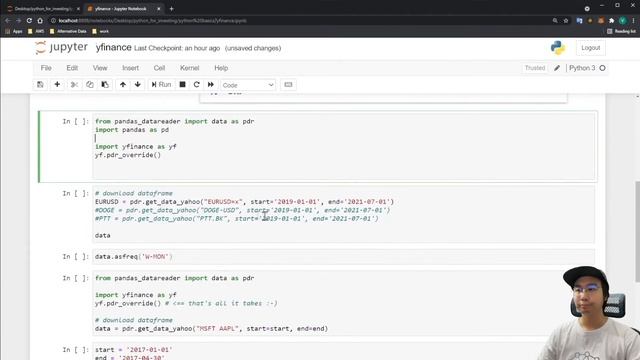Go back in the browser
The width and height of the screenshot is (640, 360).
pos(8,20)
